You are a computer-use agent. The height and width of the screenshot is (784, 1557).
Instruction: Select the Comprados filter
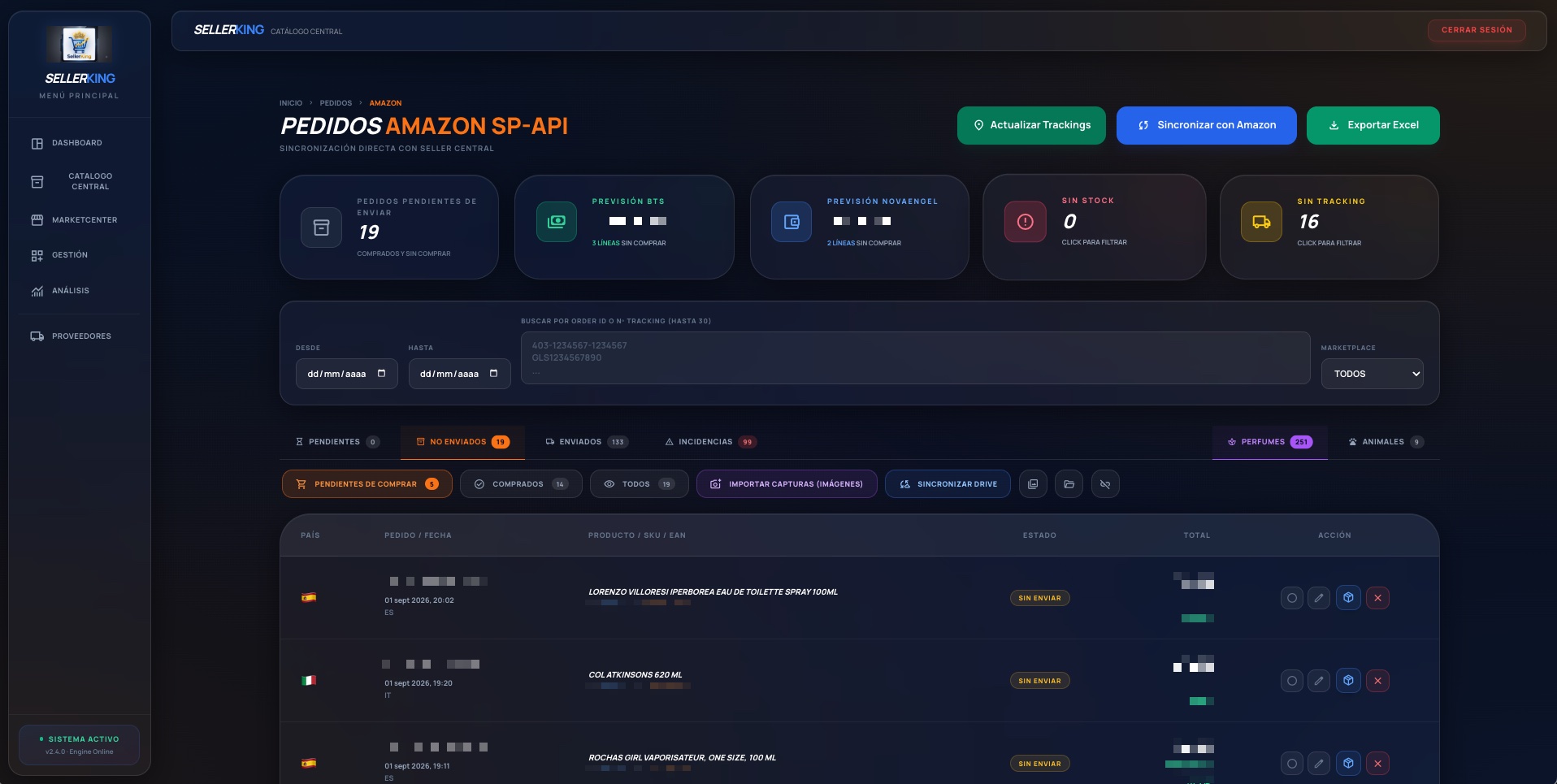coord(521,484)
